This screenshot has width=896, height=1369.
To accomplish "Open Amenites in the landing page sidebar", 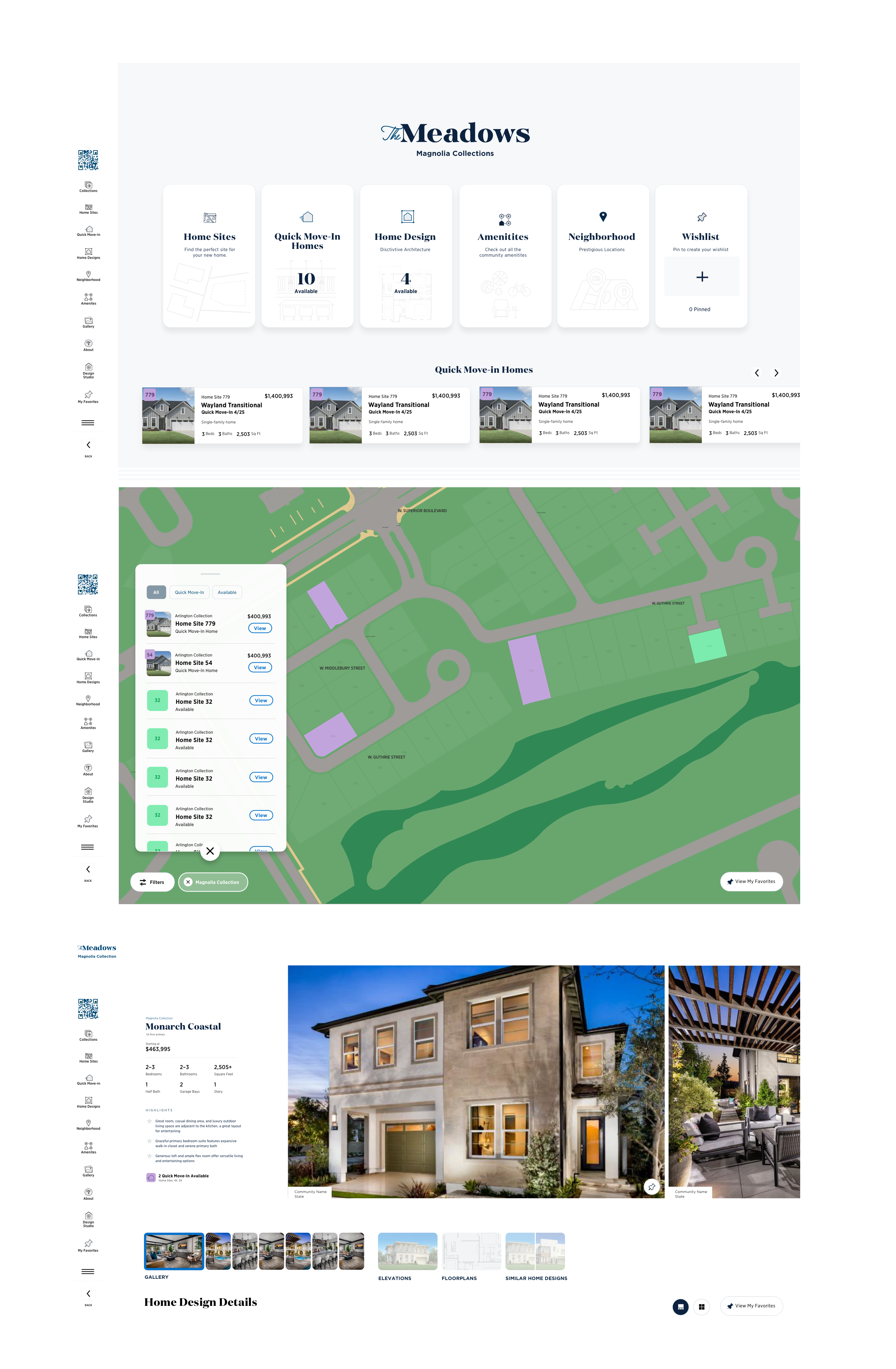I will tap(88, 299).
